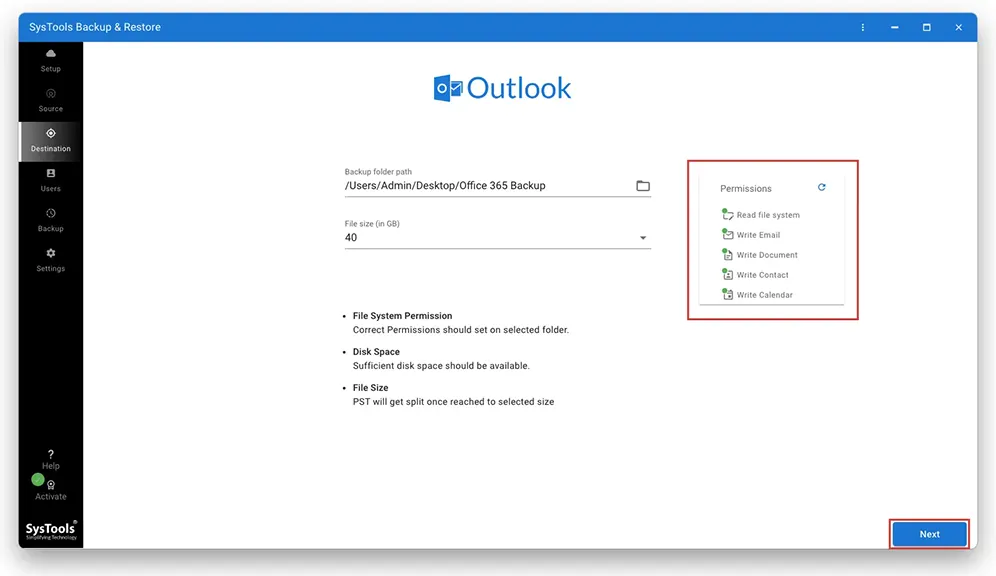Click the Read file system permission icon
This screenshot has height=576, width=996.
click(x=727, y=214)
